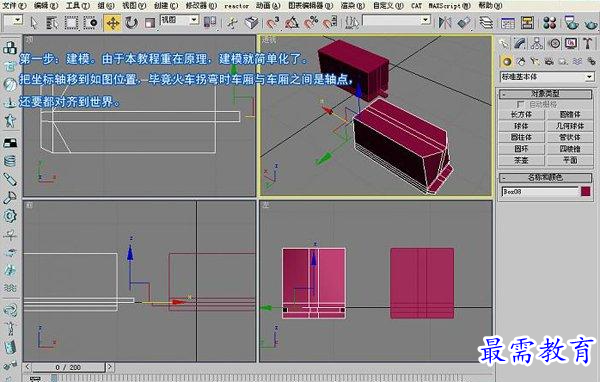
Task: Collapse the 名称和颜色 rollout
Action: tap(545, 177)
